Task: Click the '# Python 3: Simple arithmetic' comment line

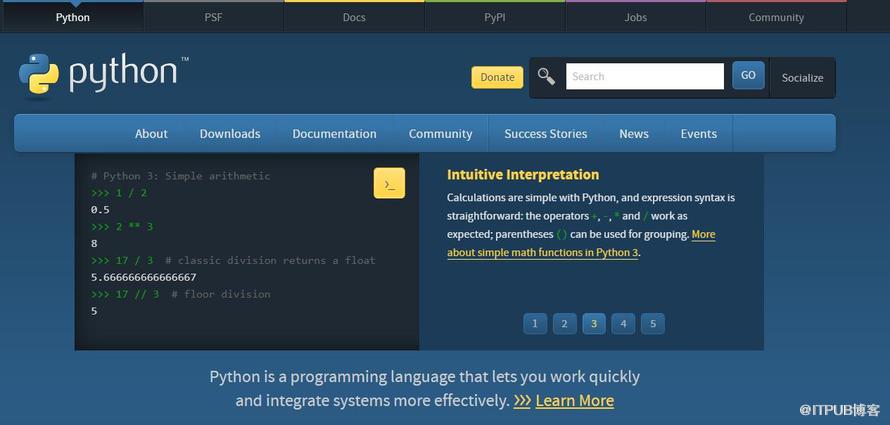Action: pos(180,176)
